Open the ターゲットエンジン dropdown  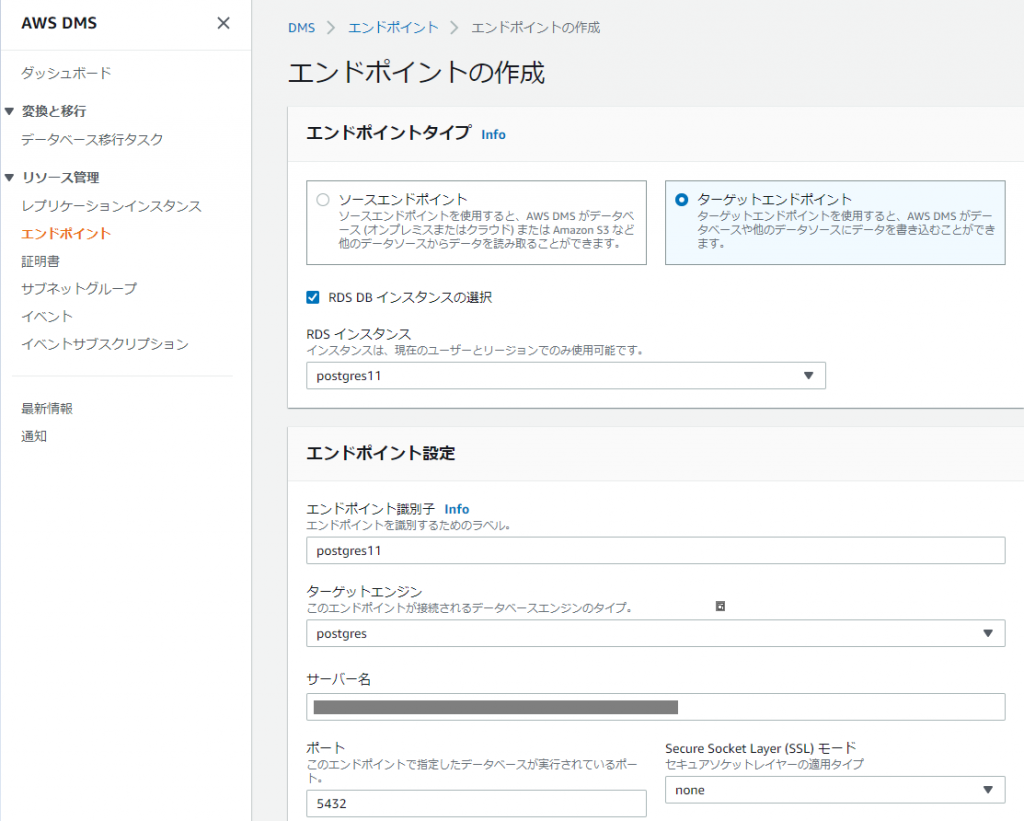656,634
